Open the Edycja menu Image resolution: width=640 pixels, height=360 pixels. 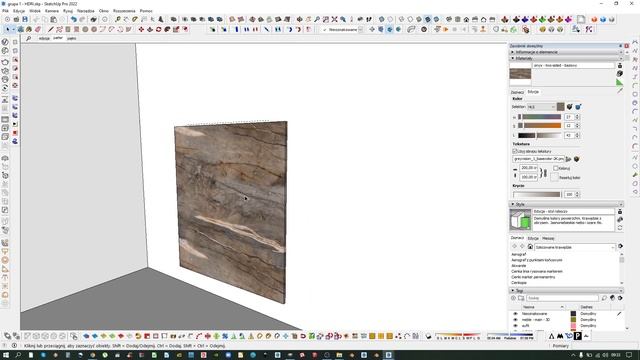[x=19, y=11]
